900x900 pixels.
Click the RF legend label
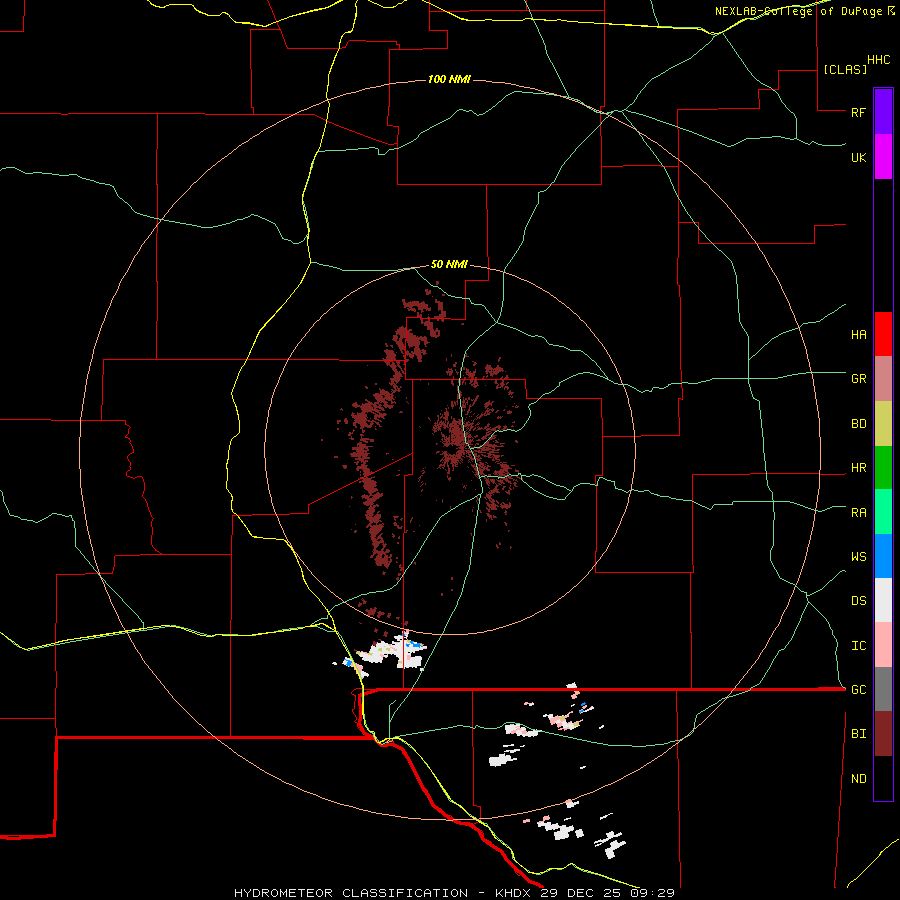(x=858, y=112)
